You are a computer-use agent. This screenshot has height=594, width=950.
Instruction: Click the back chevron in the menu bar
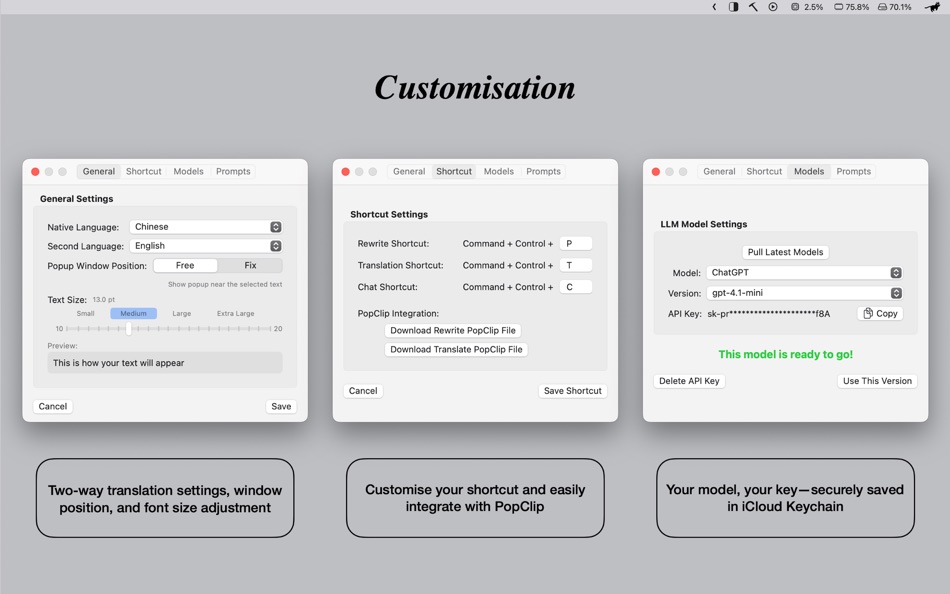pyautogui.click(x=715, y=7)
